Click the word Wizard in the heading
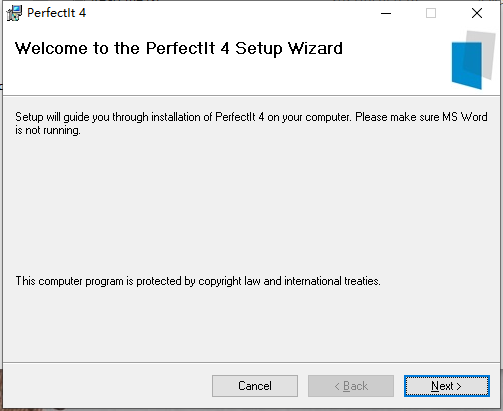 click(x=315, y=48)
